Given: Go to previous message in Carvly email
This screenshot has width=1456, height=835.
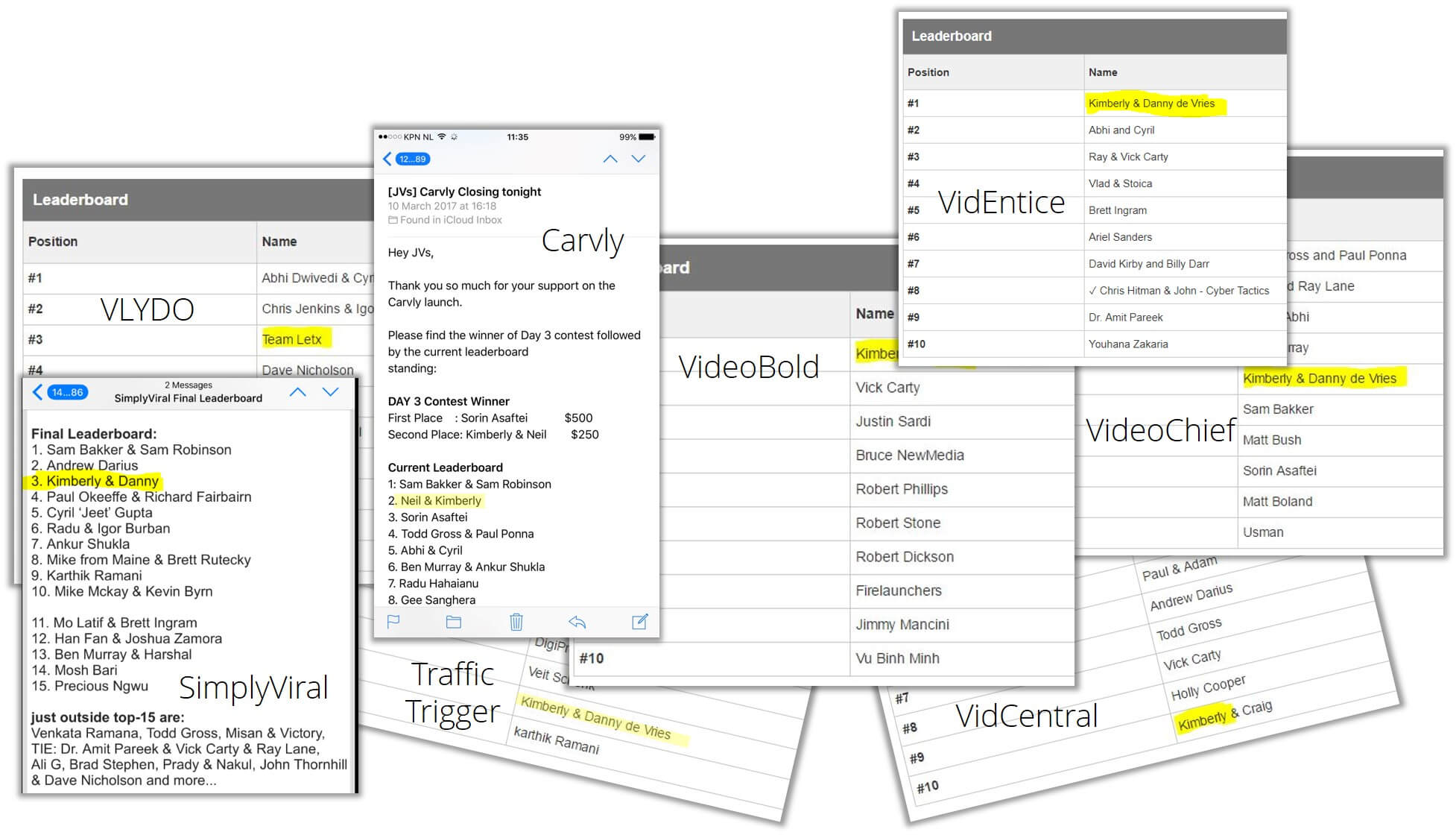Looking at the screenshot, I should click(x=610, y=159).
